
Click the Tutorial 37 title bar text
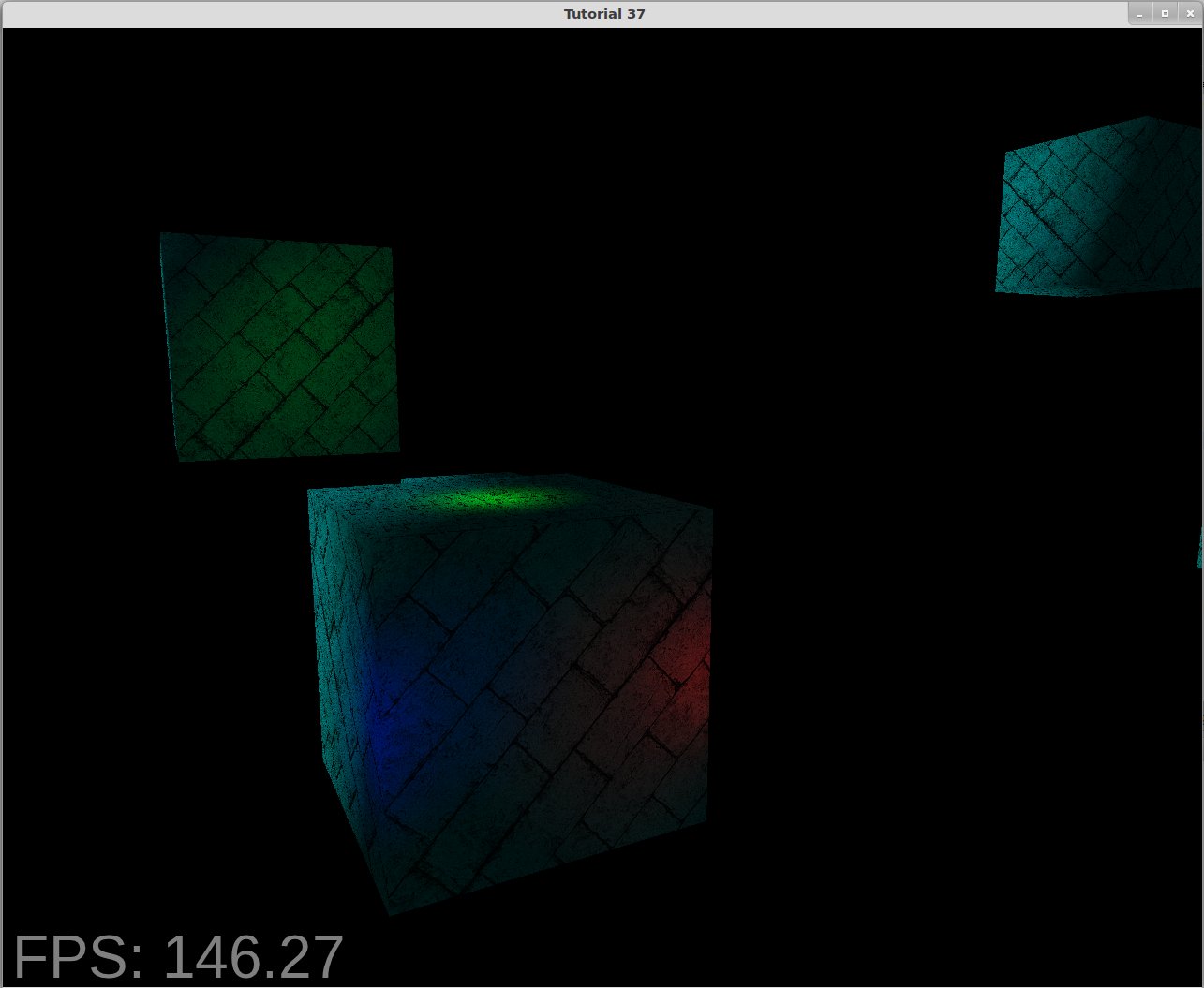click(604, 14)
